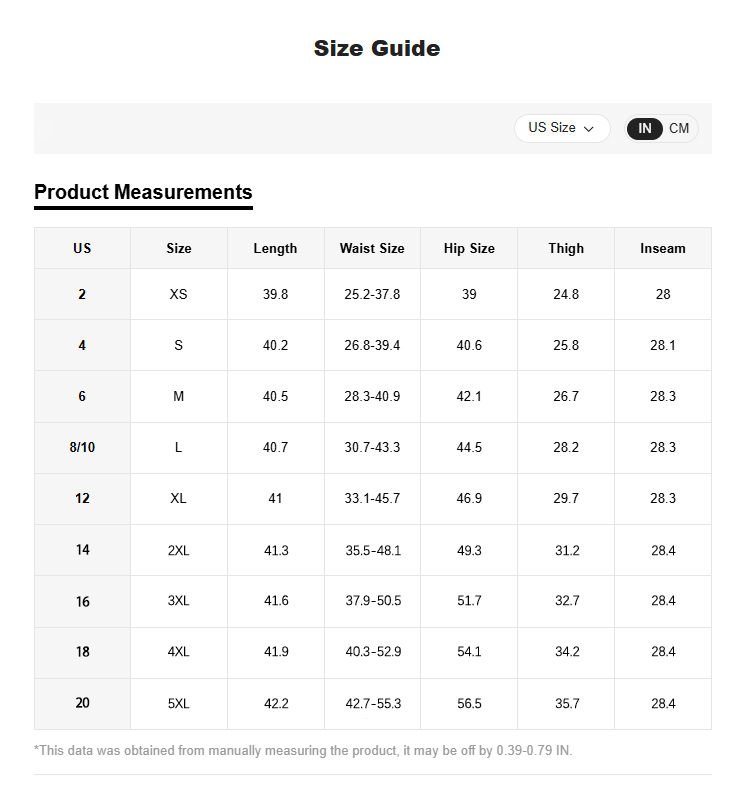Click the Hip Size column header

[x=469, y=248]
